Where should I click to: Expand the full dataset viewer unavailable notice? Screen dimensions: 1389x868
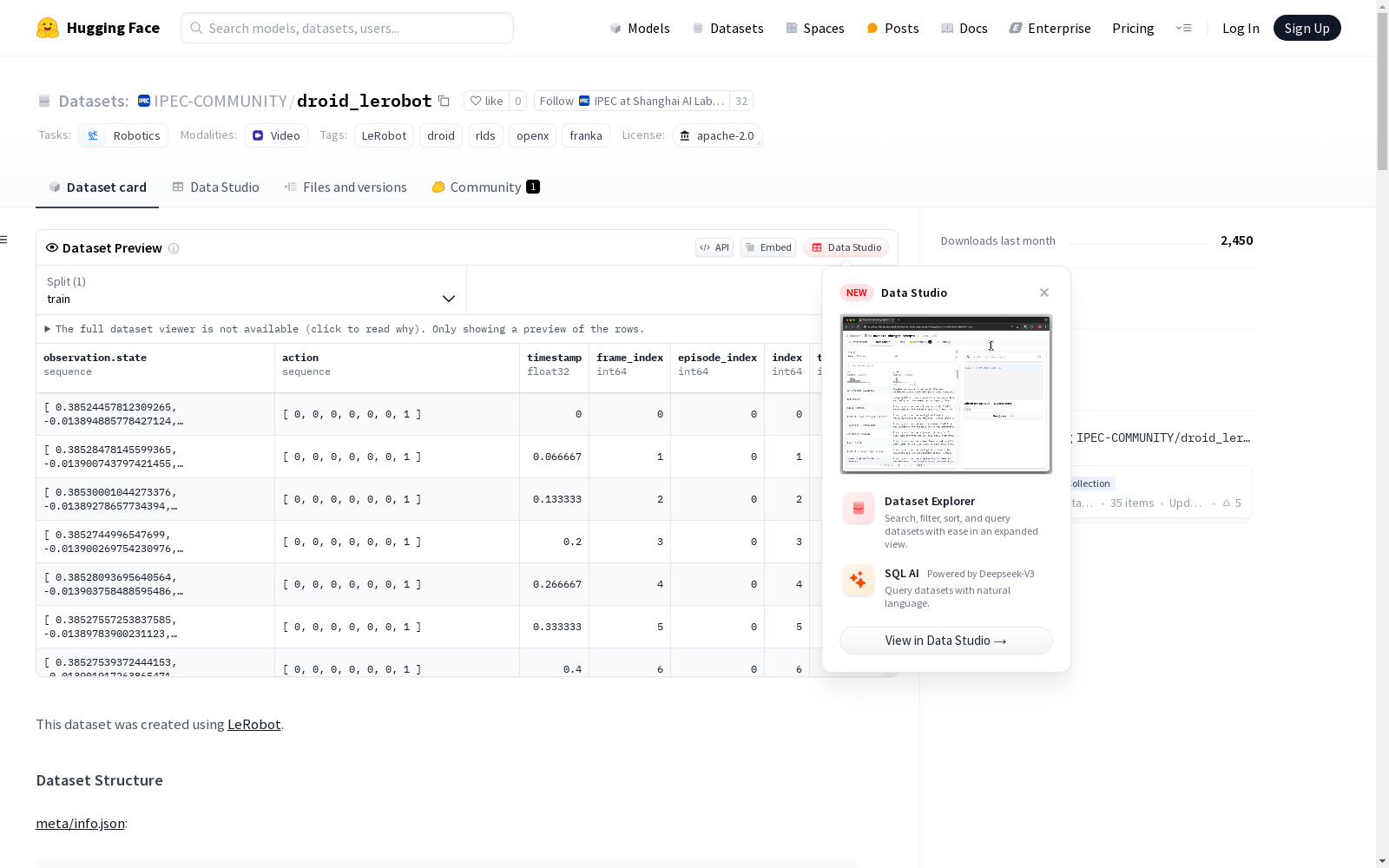click(345, 329)
